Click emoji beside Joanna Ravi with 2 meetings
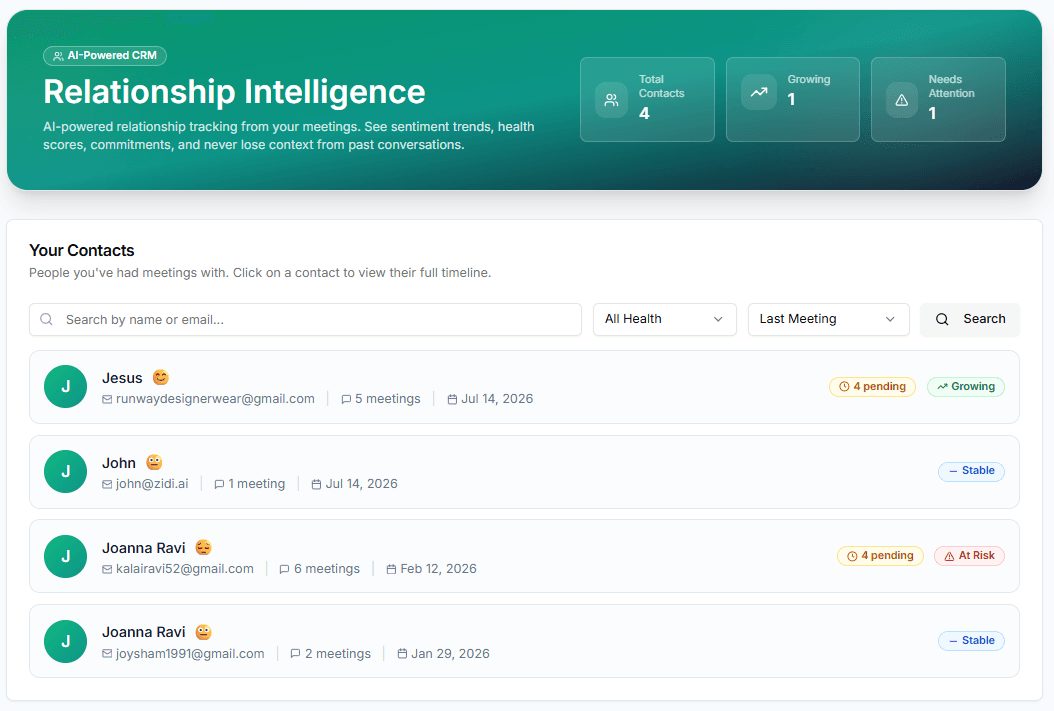This screenshot has width=1054, height=711. 204,632
